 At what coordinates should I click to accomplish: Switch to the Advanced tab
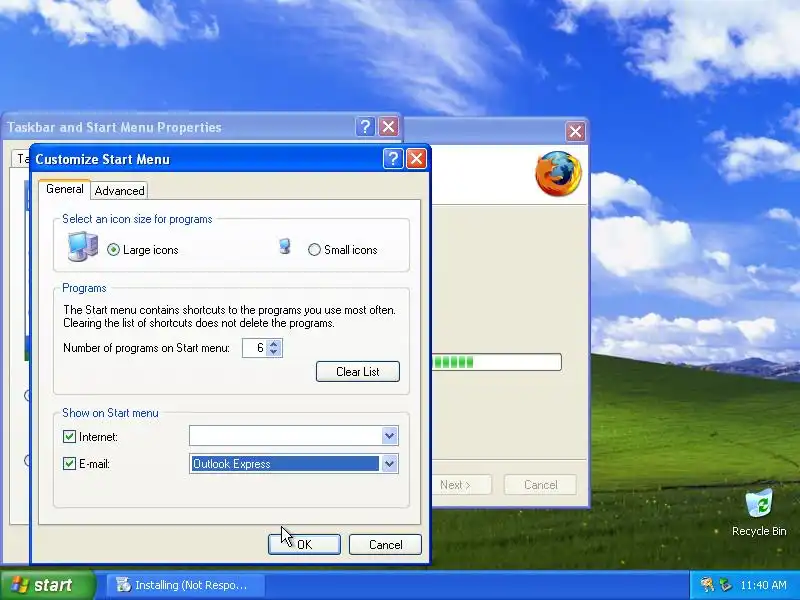point(119,191)
